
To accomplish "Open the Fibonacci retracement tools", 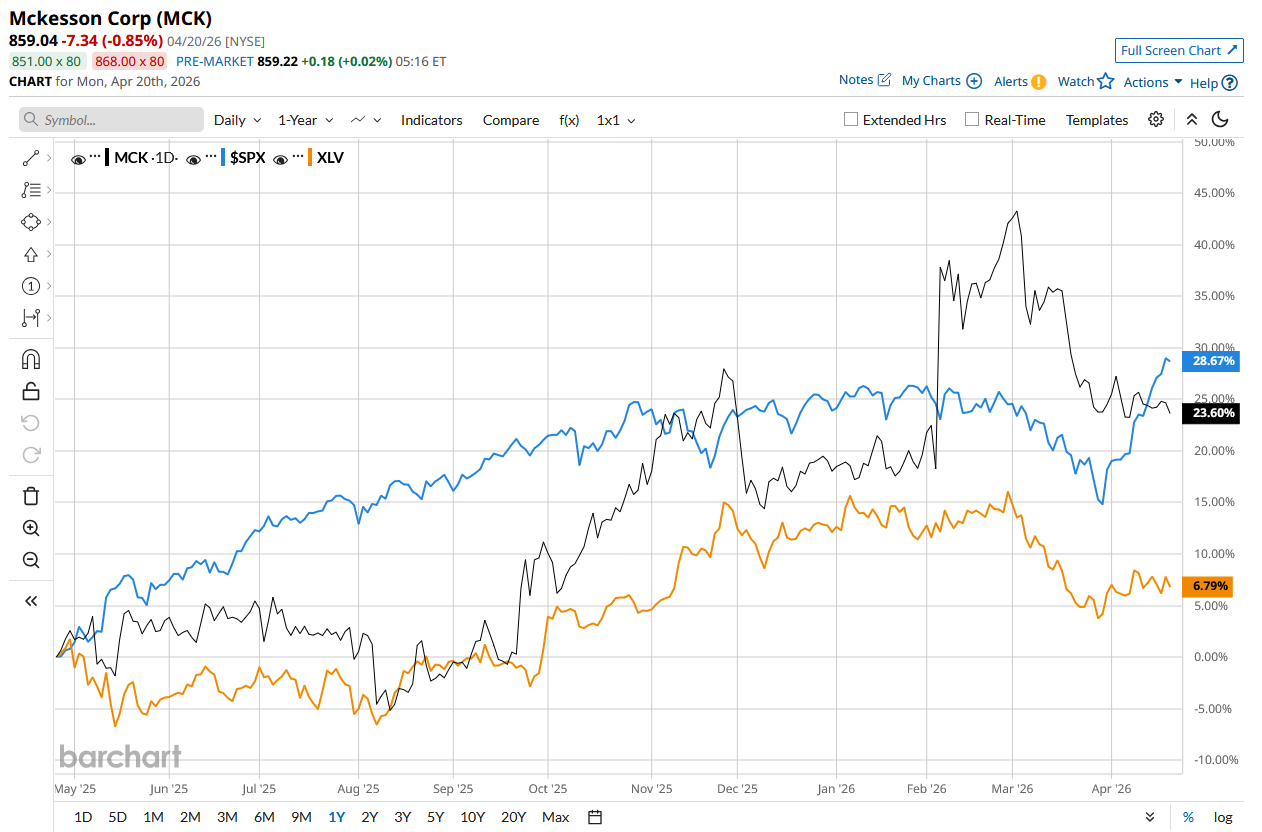I will (30, 190).
